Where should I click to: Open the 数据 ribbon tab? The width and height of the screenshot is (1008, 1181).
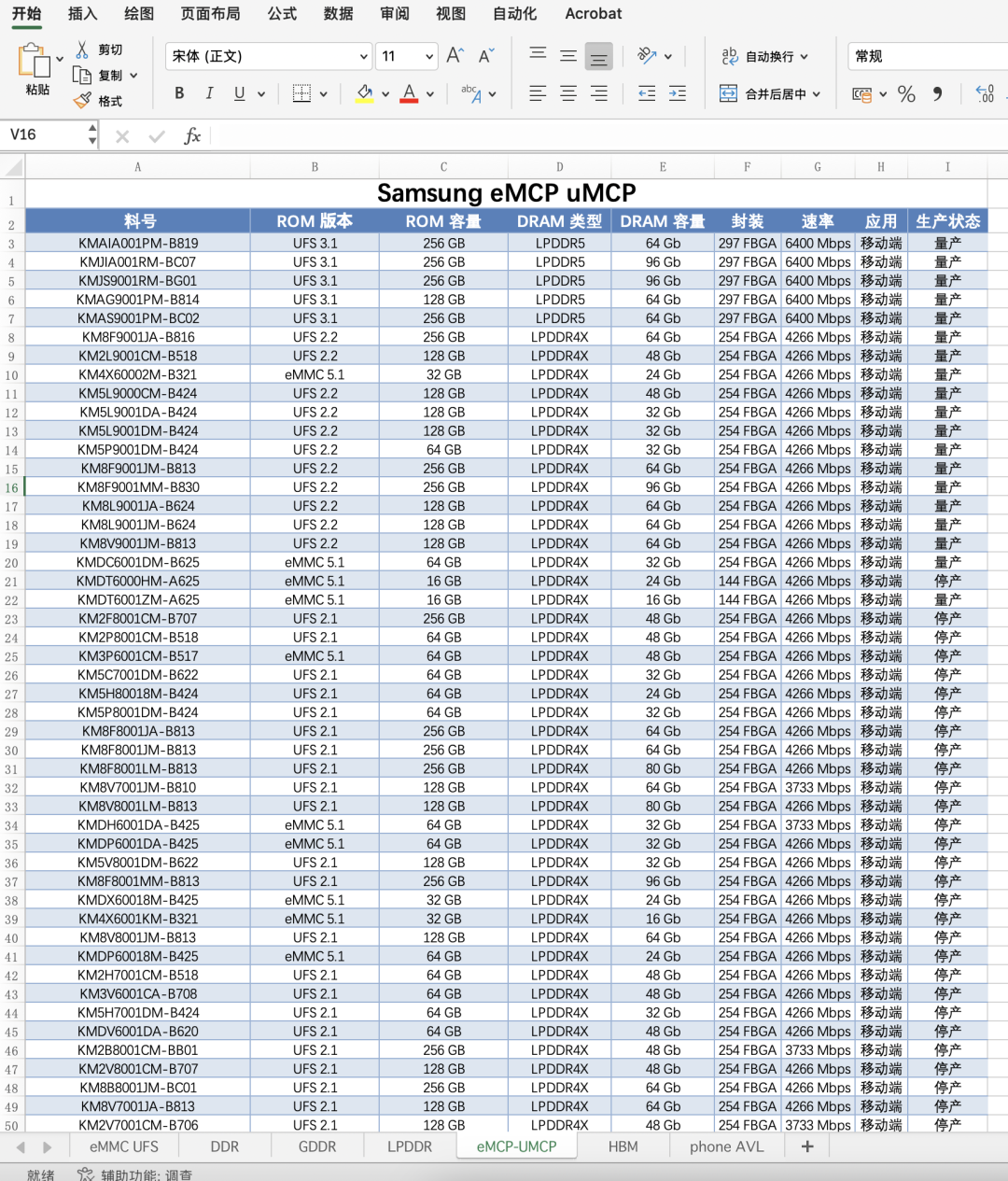click(338, 14)
